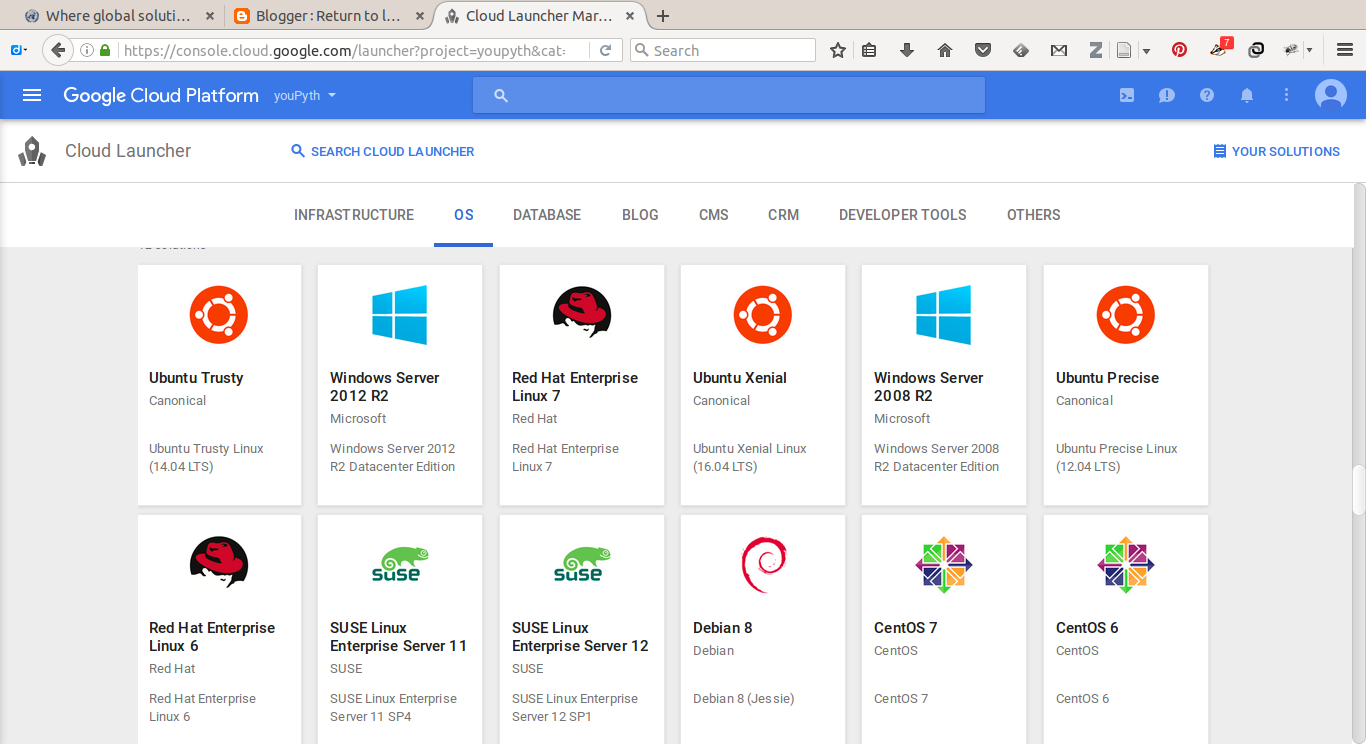Close the Cloud Launcher browser tab
The height and width of the screenshot is (744, 1366).
(629, 16)
